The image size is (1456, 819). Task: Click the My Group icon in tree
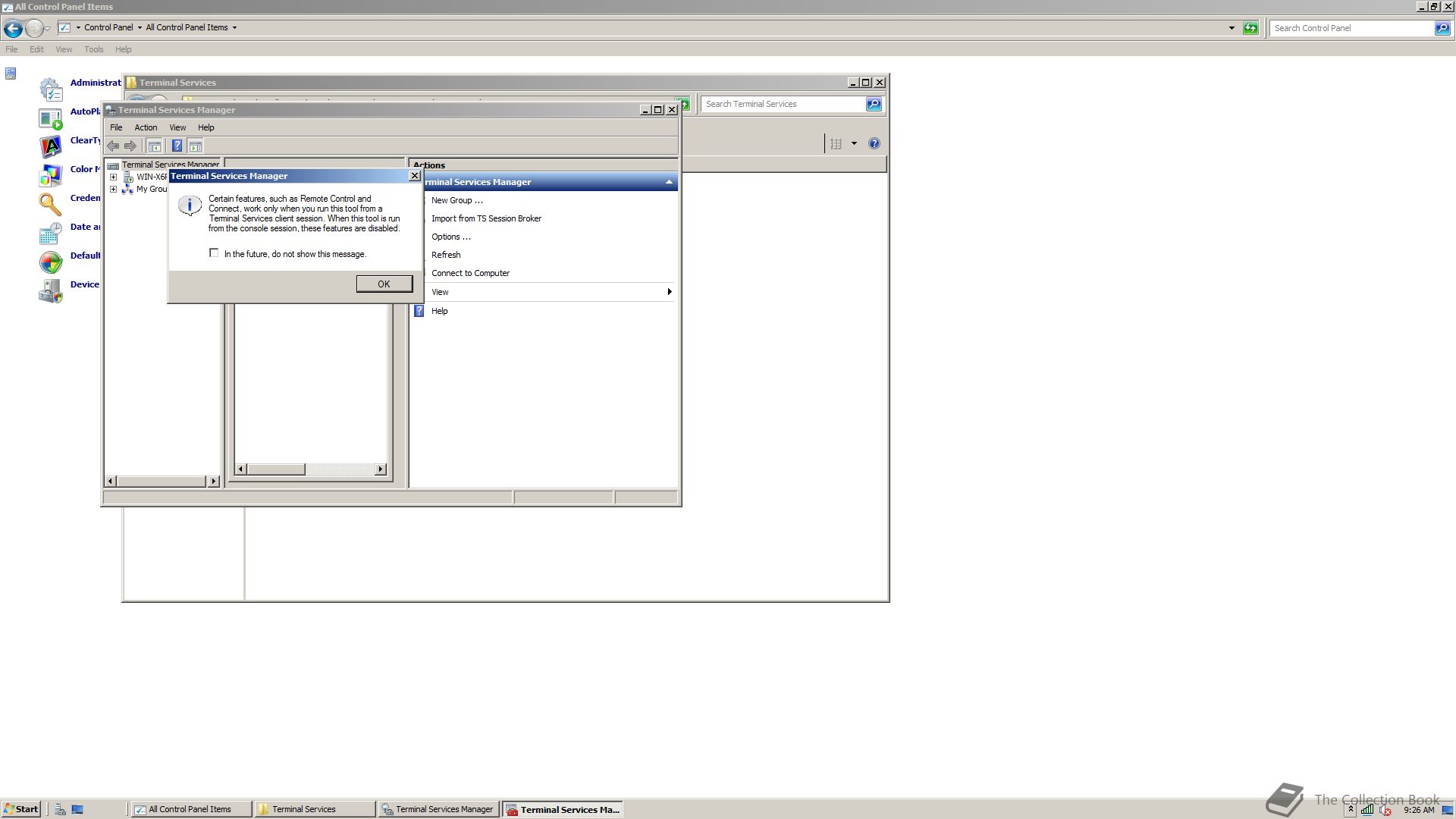128,190
